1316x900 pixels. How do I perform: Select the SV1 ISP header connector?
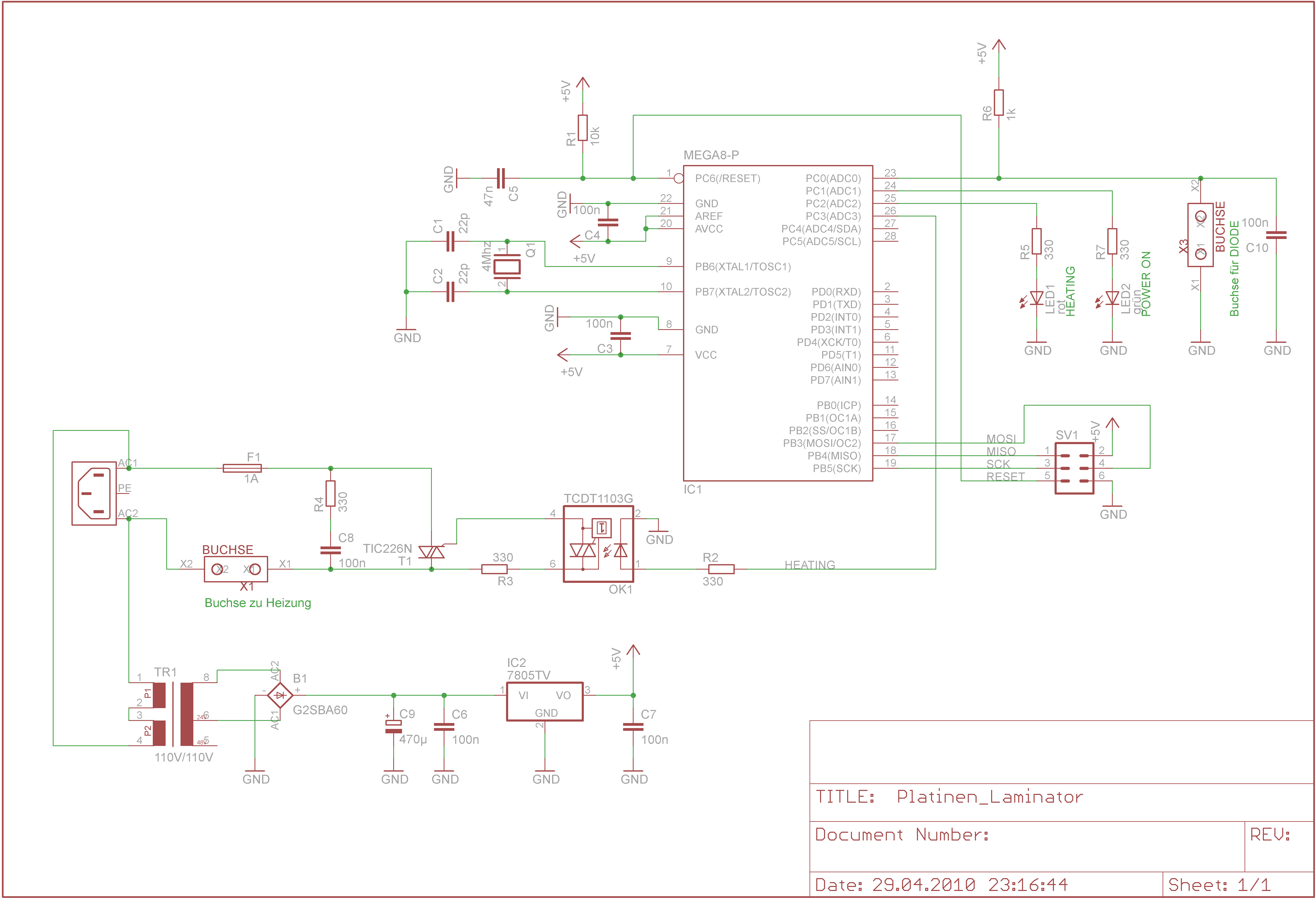tap(1074, 468)
